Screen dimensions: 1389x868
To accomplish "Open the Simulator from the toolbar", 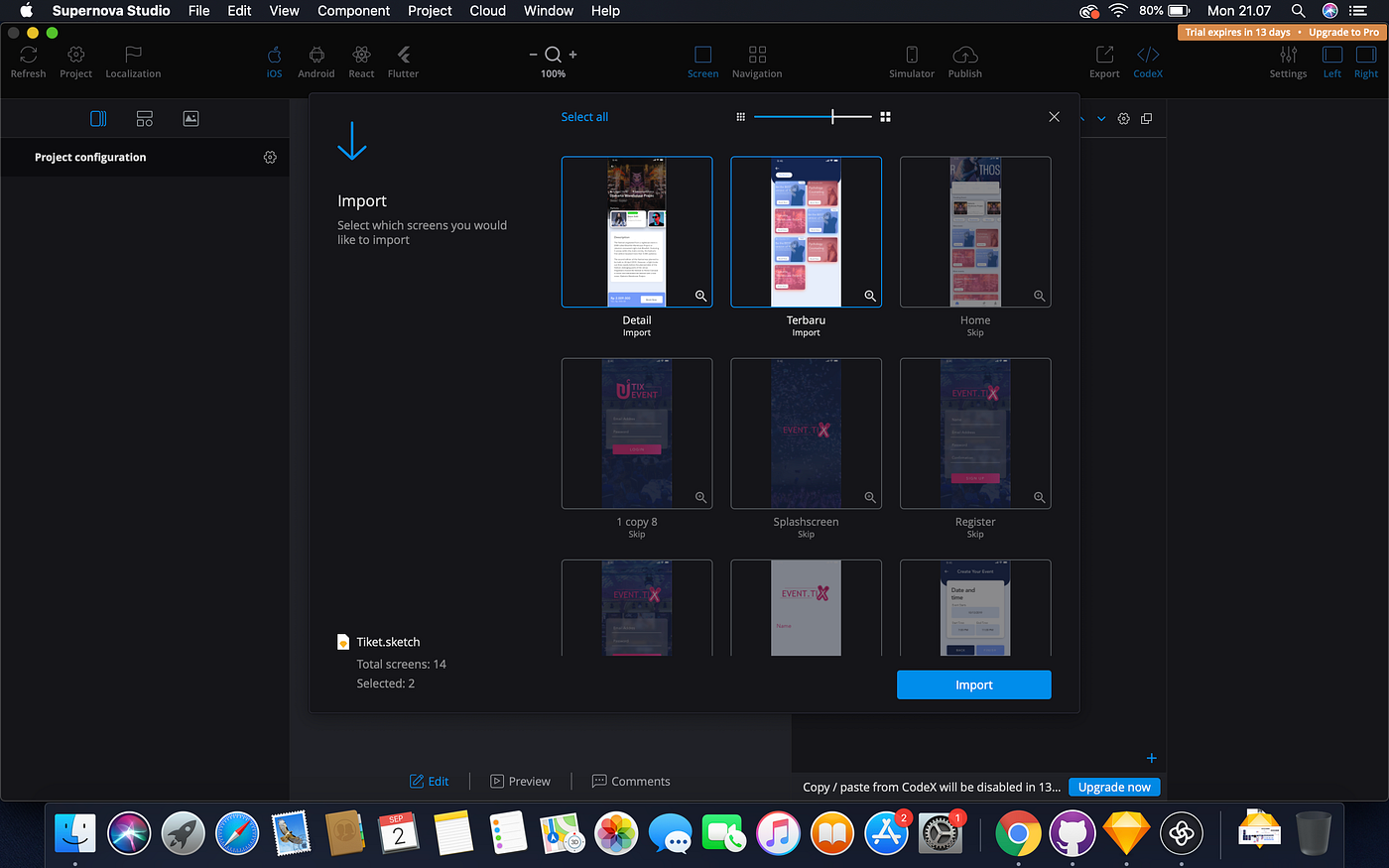I will click(x=912, y=62).
